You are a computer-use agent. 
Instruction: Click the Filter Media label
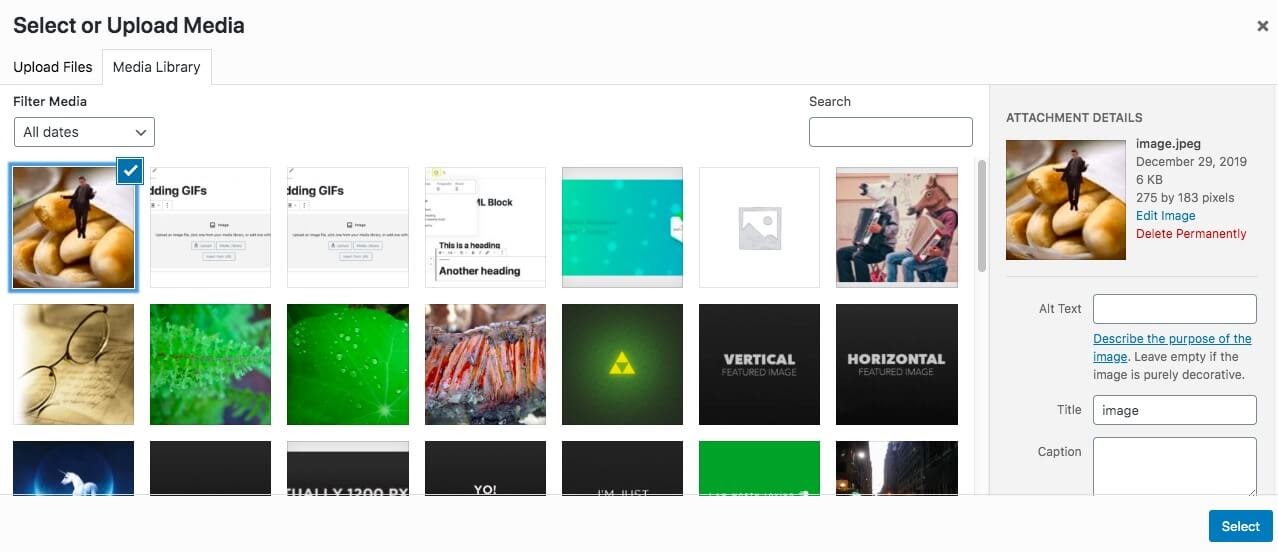(x=50, y=101)
